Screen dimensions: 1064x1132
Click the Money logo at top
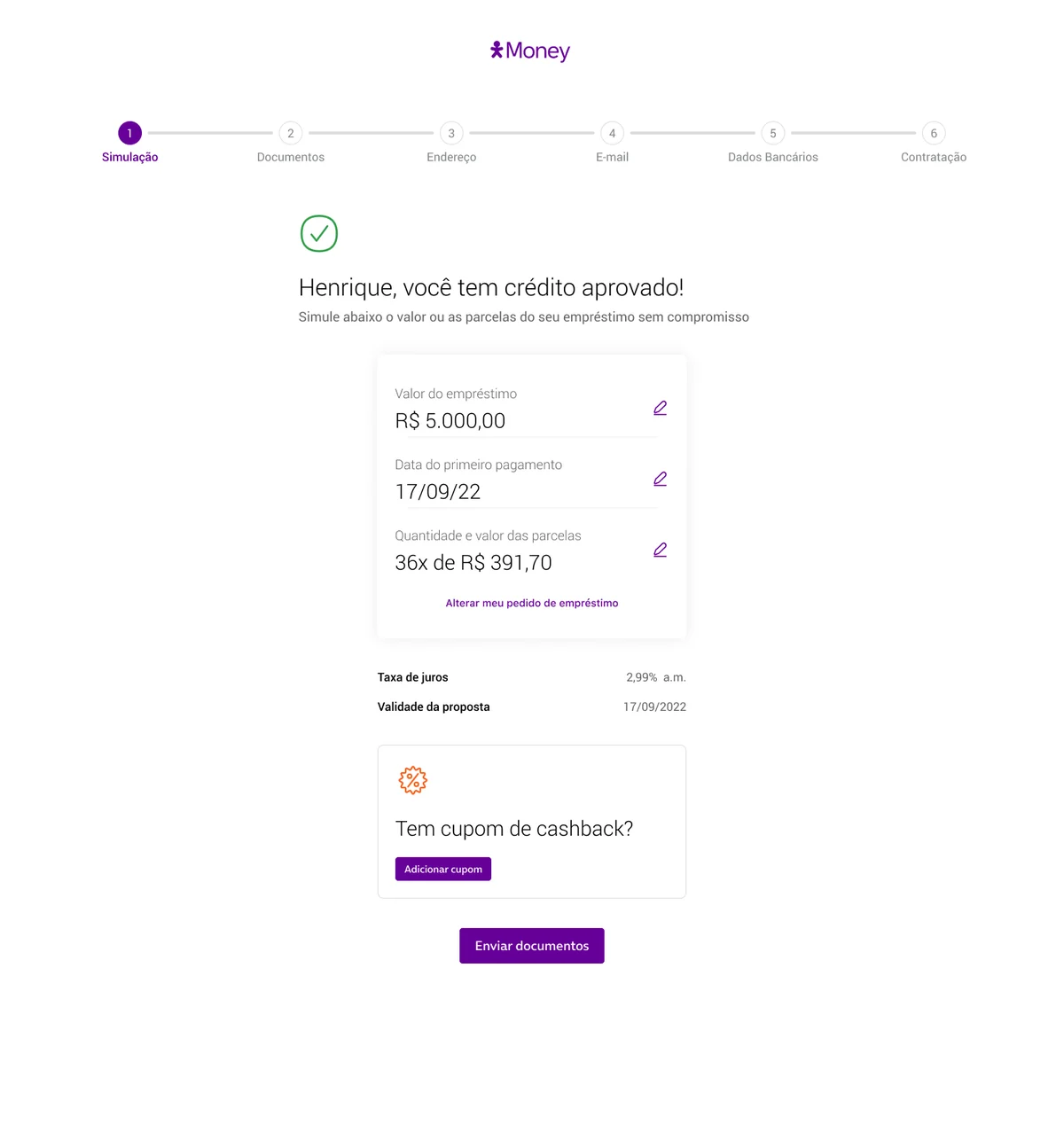(530, 51)
